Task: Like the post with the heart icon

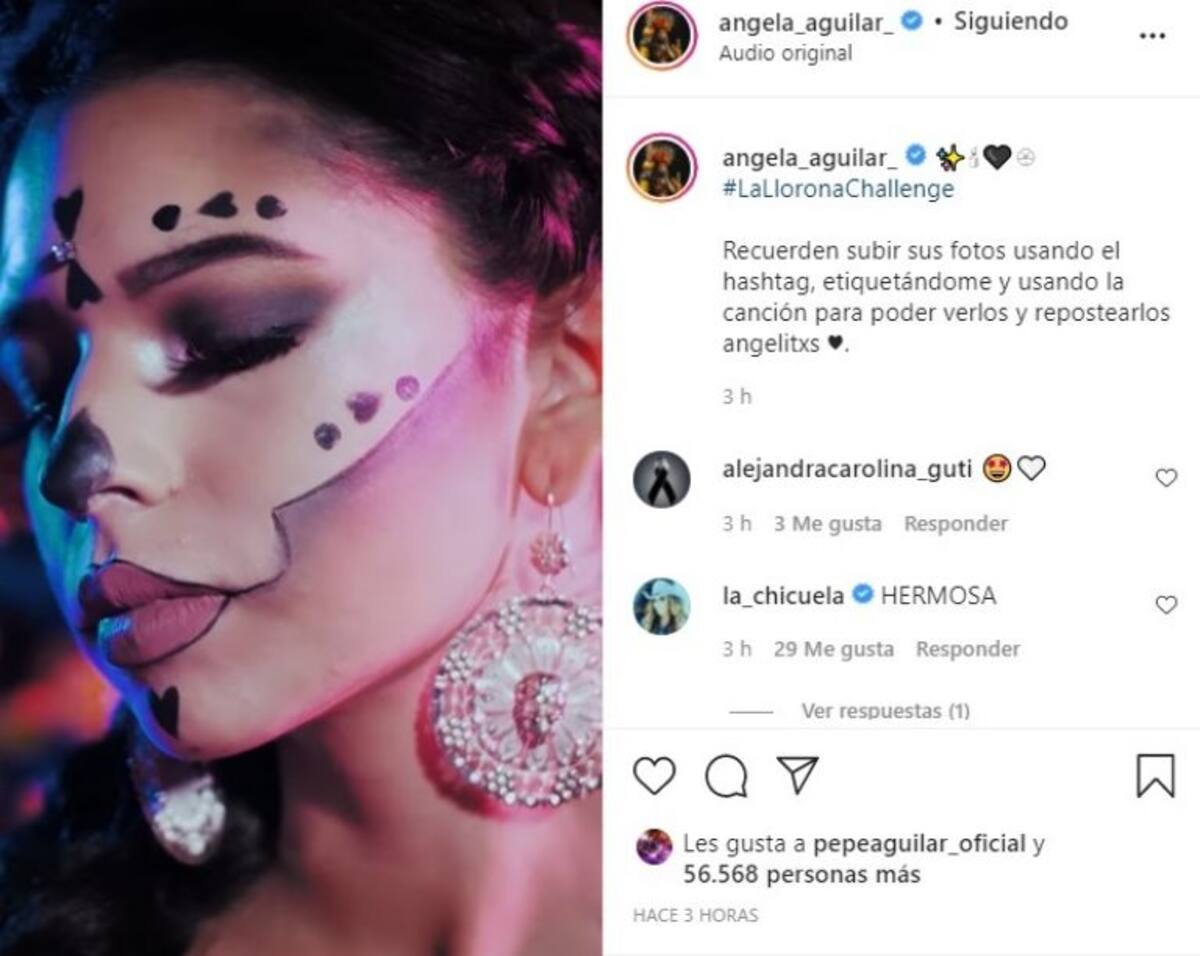Action: pyautogui.click(x=655, y=776)
